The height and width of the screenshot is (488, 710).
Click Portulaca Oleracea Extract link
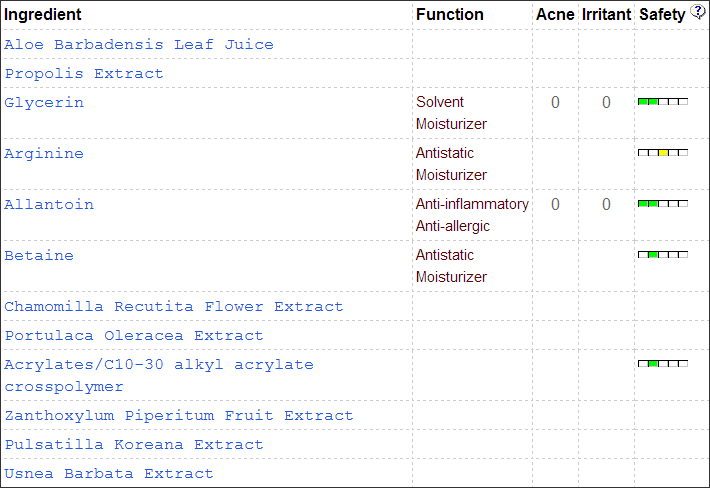click(x=134, y=336)
